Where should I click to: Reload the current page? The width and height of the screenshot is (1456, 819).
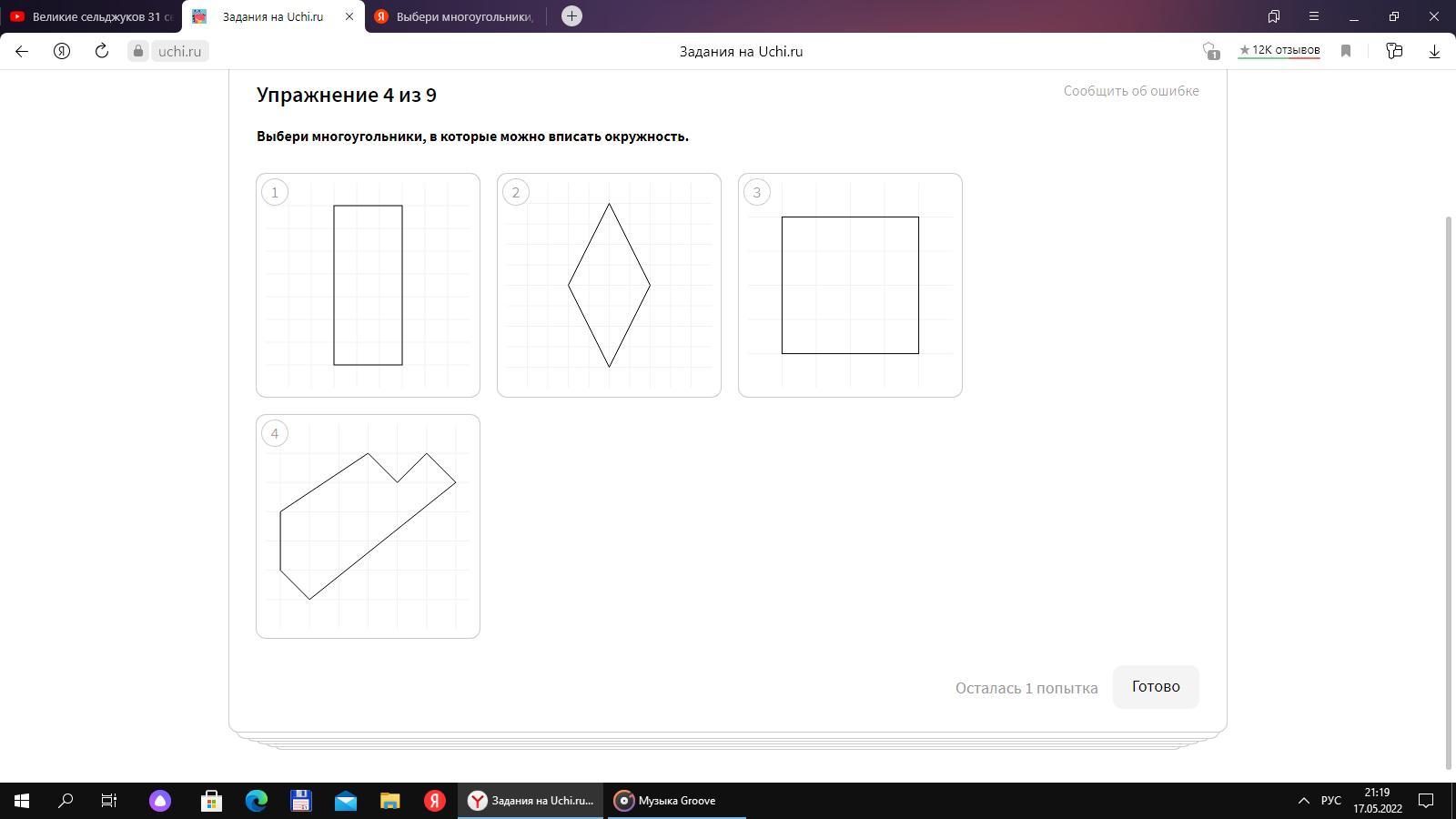102,51
